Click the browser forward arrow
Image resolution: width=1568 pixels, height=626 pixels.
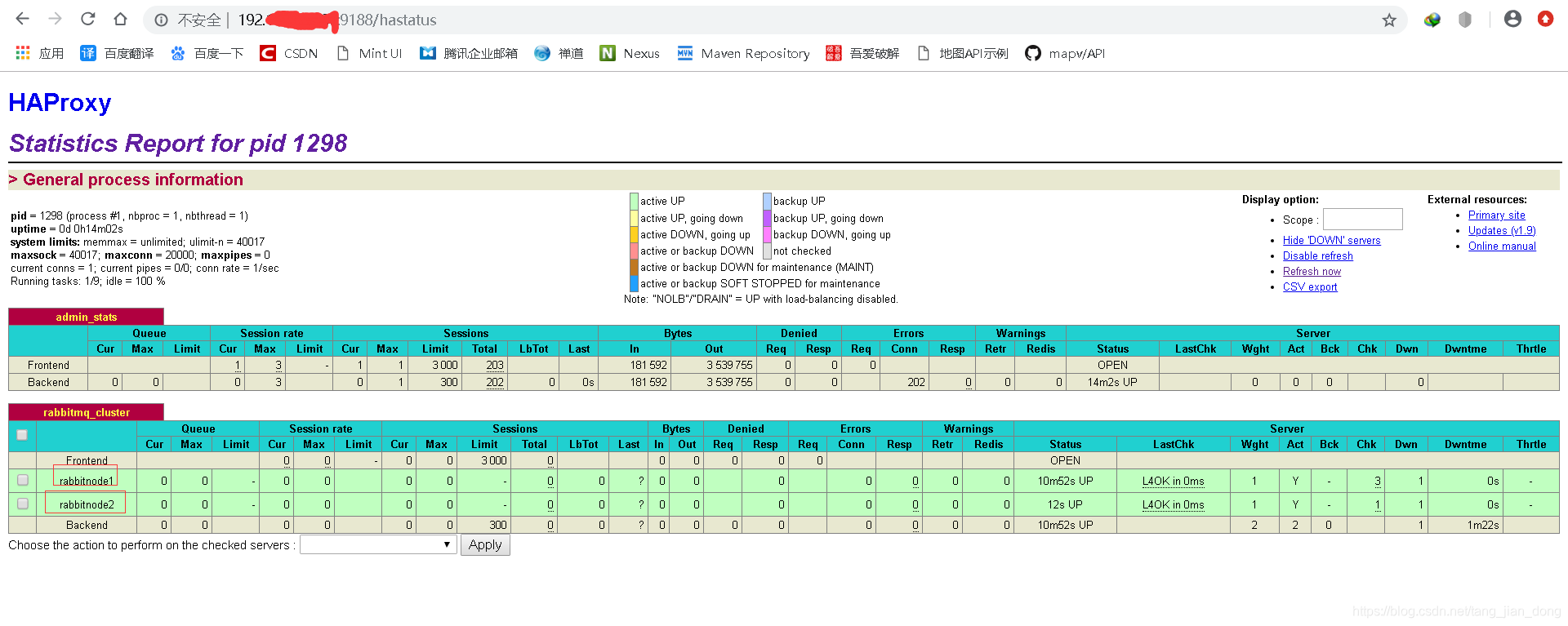[55, 19]
